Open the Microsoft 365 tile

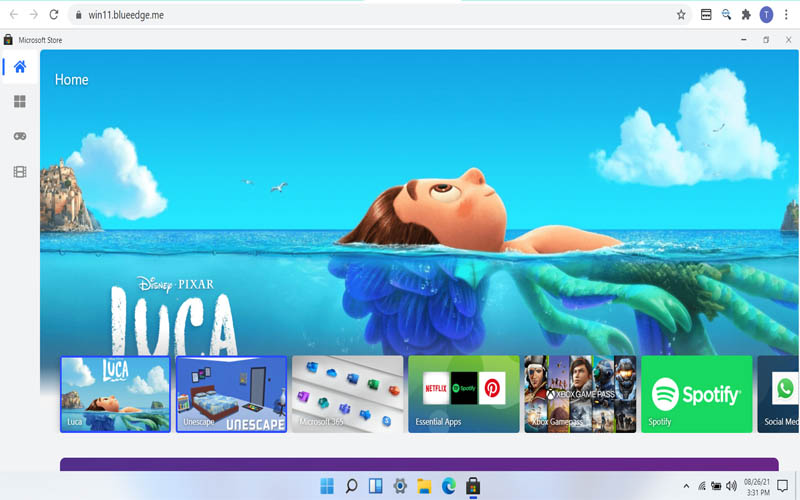pyautogui.click(x=347, y=394)
